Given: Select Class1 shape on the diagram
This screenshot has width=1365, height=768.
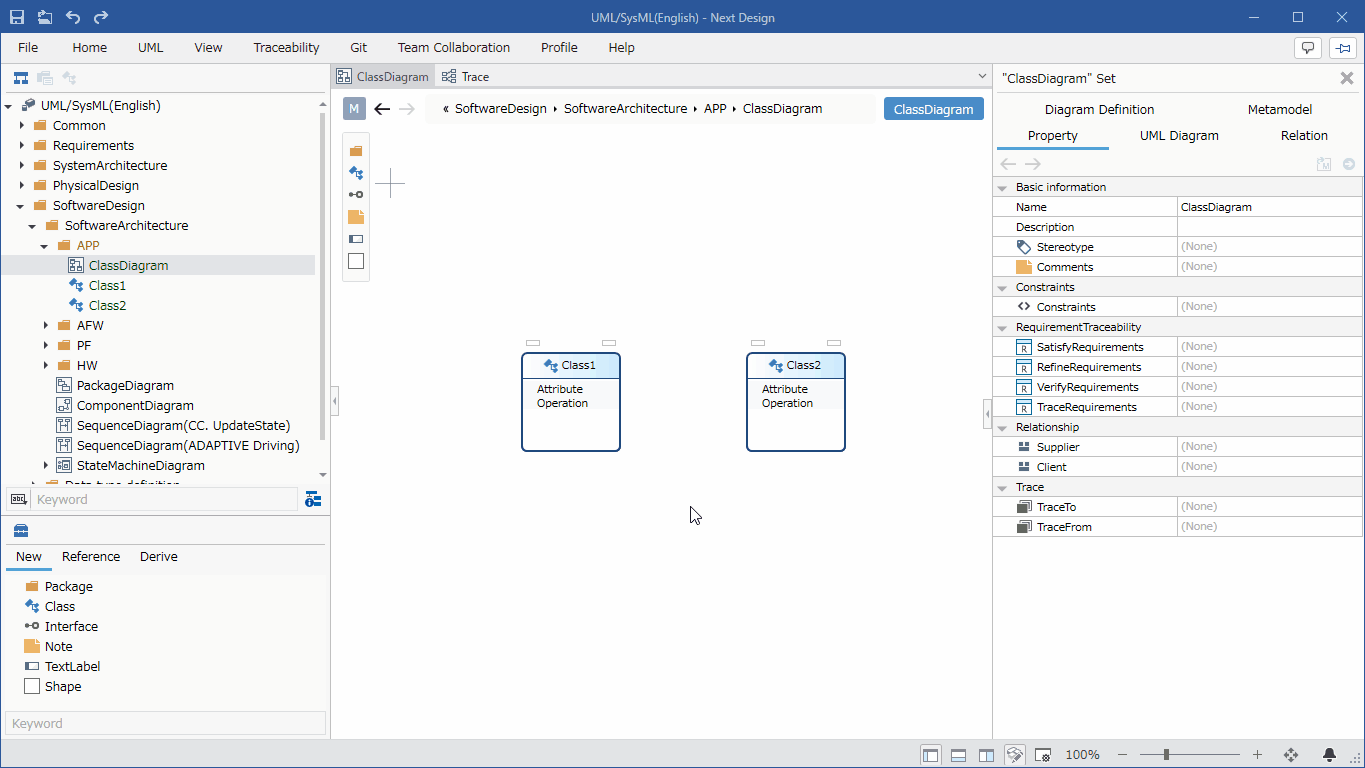Looking at the screenshot, I should (x=571, y=402).
